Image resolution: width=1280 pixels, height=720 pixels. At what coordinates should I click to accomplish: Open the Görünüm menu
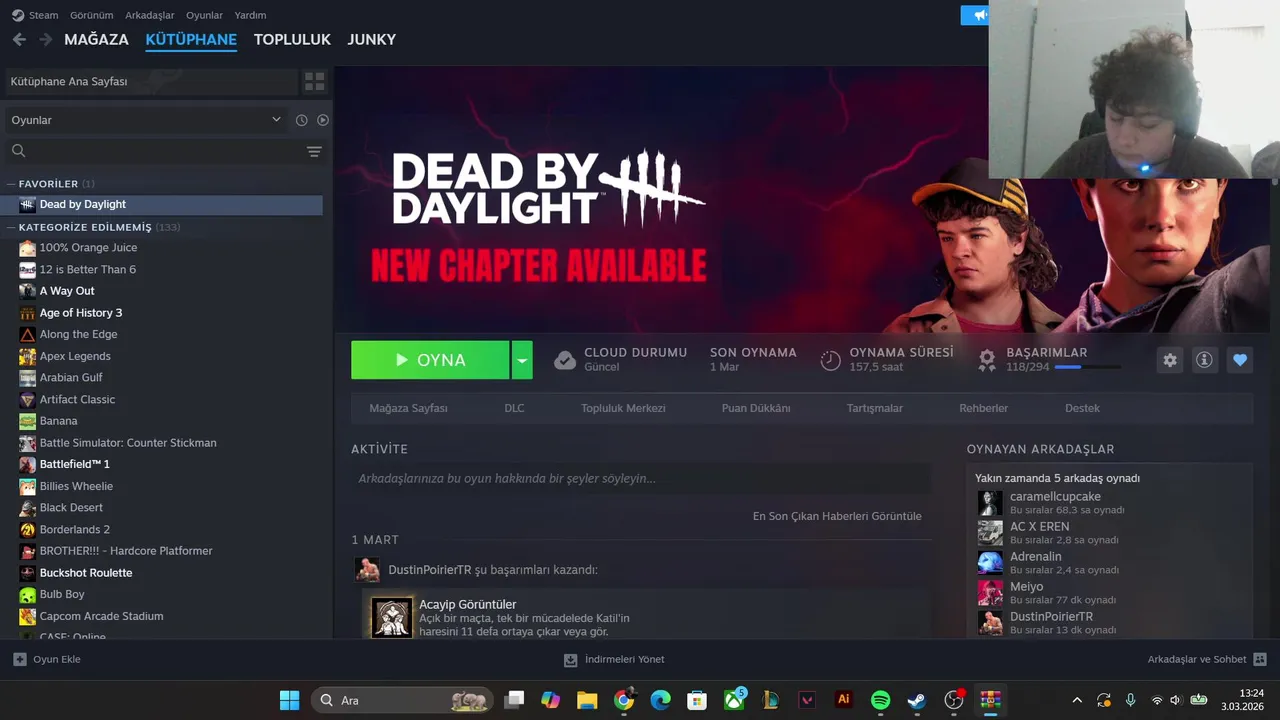[x=91, y=15]
